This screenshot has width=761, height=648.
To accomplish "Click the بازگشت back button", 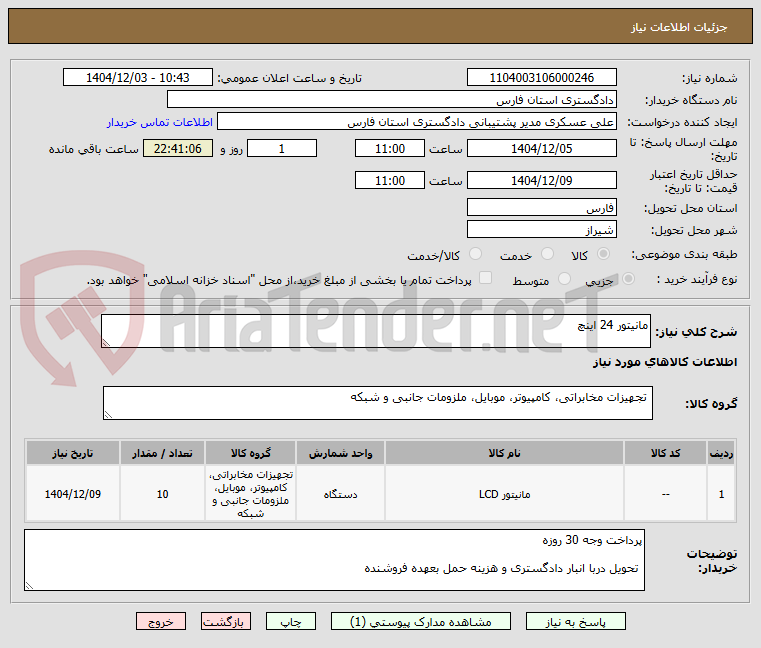I will (226, 621).
